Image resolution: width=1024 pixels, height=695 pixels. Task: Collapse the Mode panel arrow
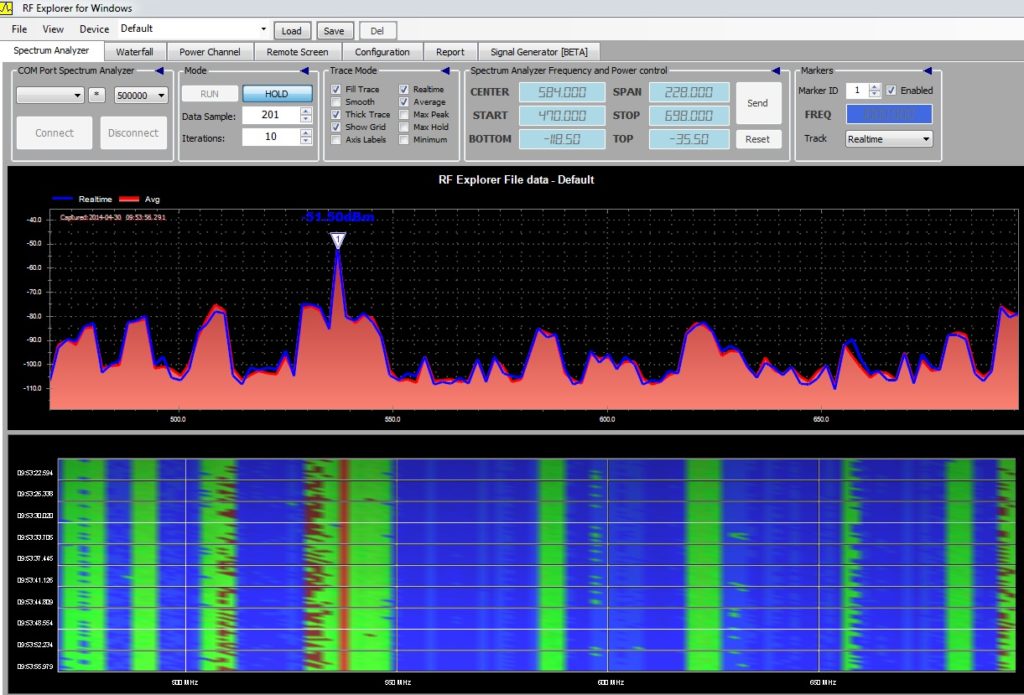pyautogui.click(x=304, y=71)
